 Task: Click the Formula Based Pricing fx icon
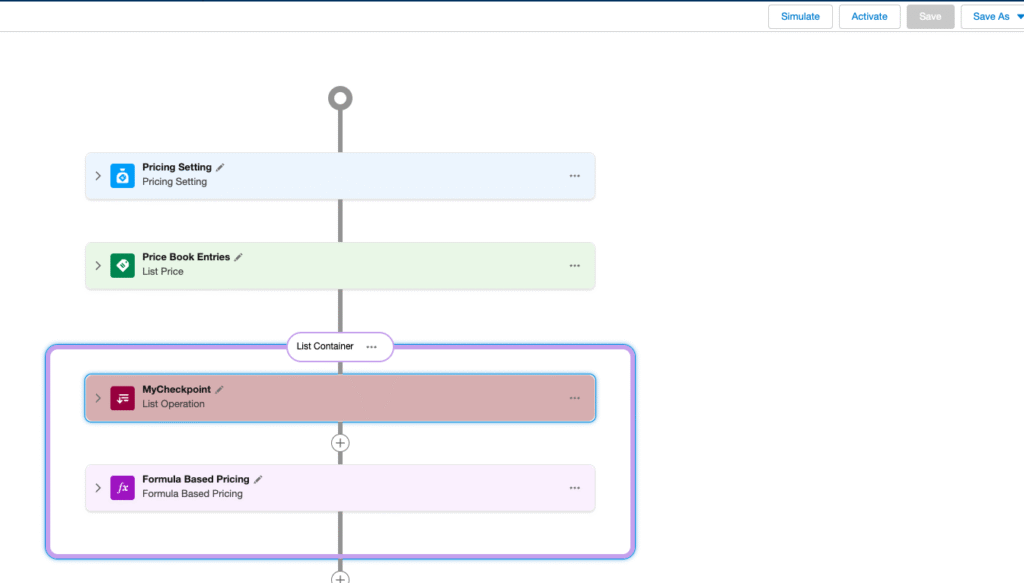[x=122, y=488]
